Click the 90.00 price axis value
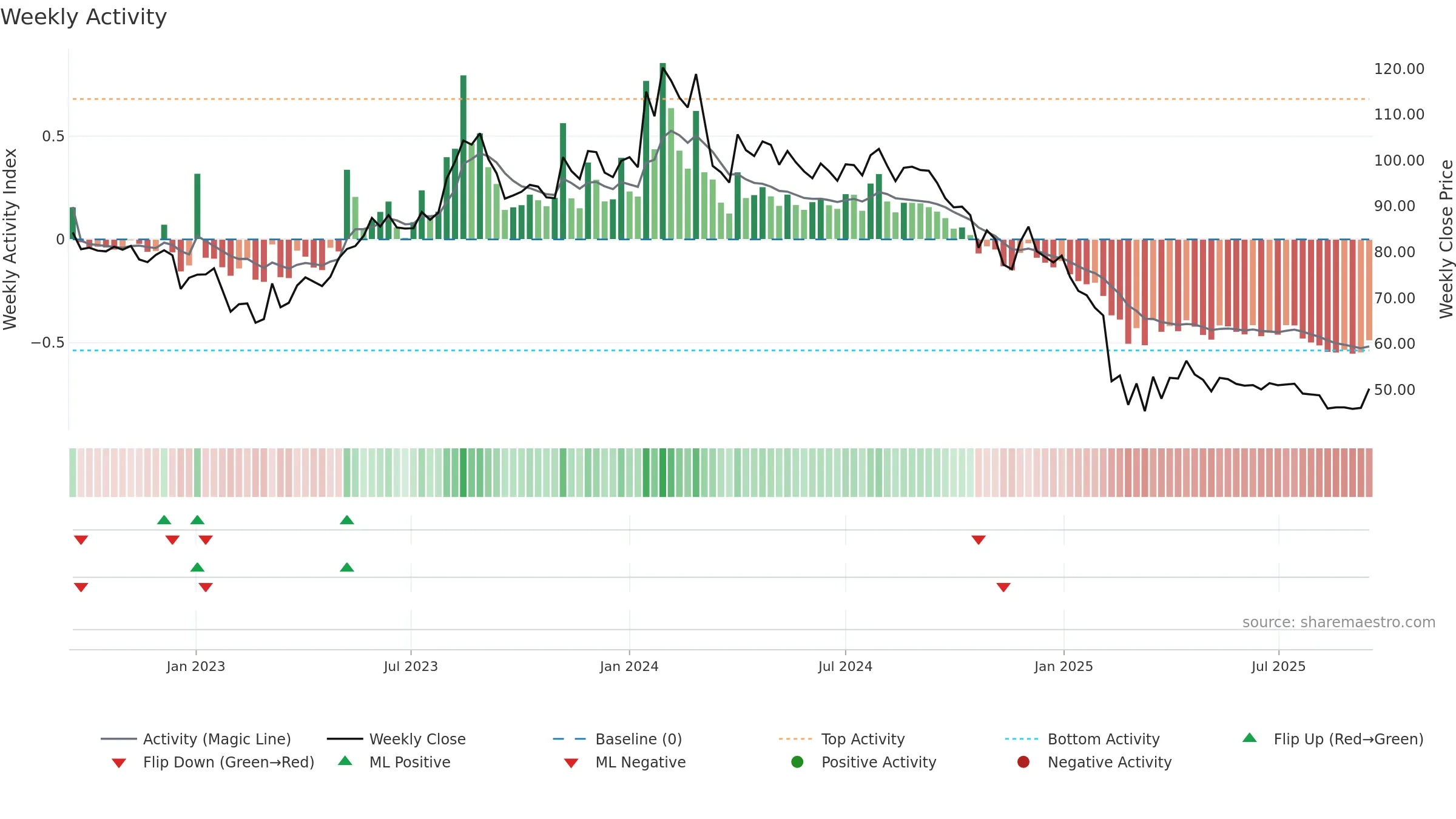Viewport: 1456px width, 819px height. [x=1394, y=206]
